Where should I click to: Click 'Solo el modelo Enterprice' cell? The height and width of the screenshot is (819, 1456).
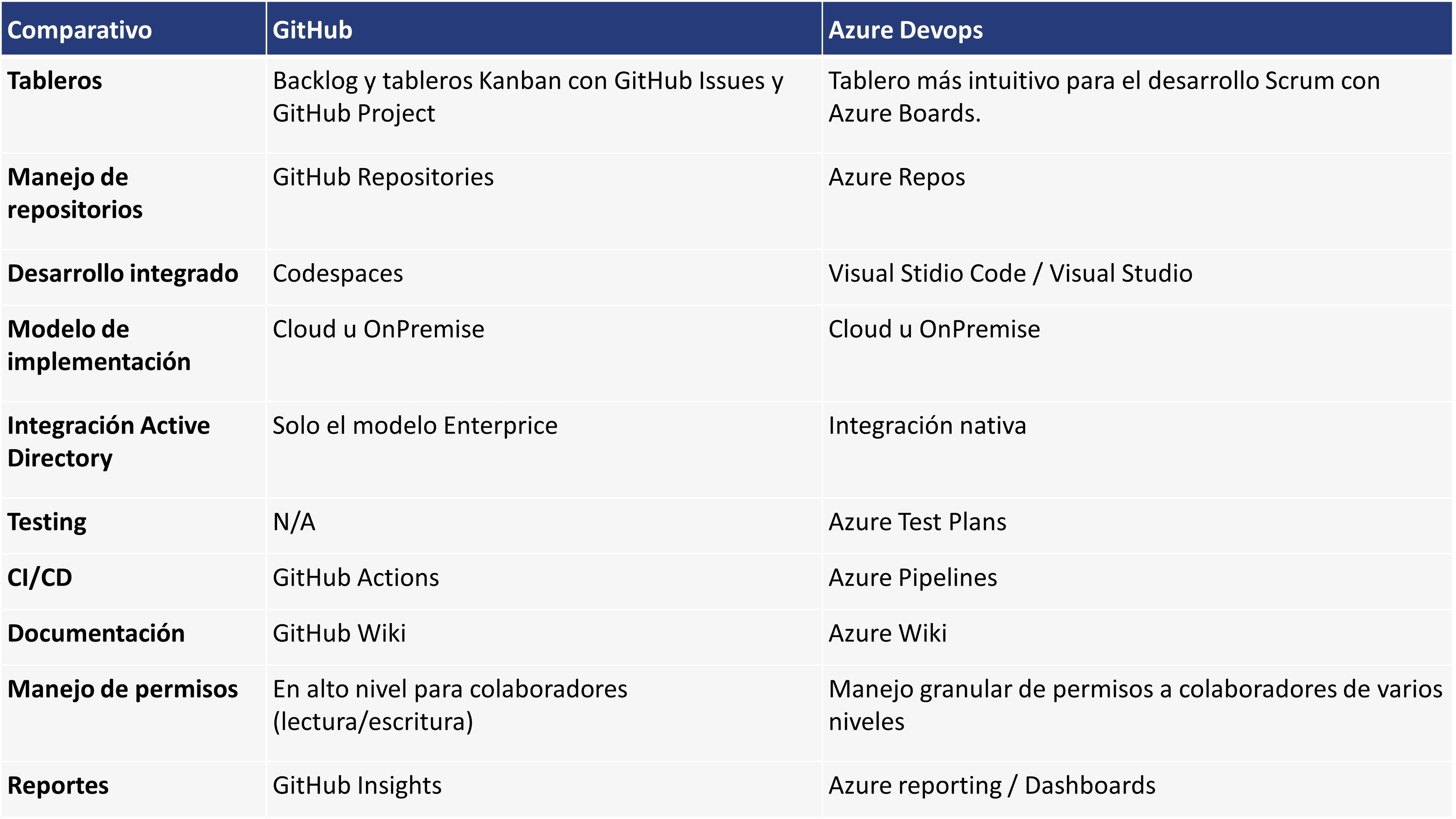click(544, 449)
